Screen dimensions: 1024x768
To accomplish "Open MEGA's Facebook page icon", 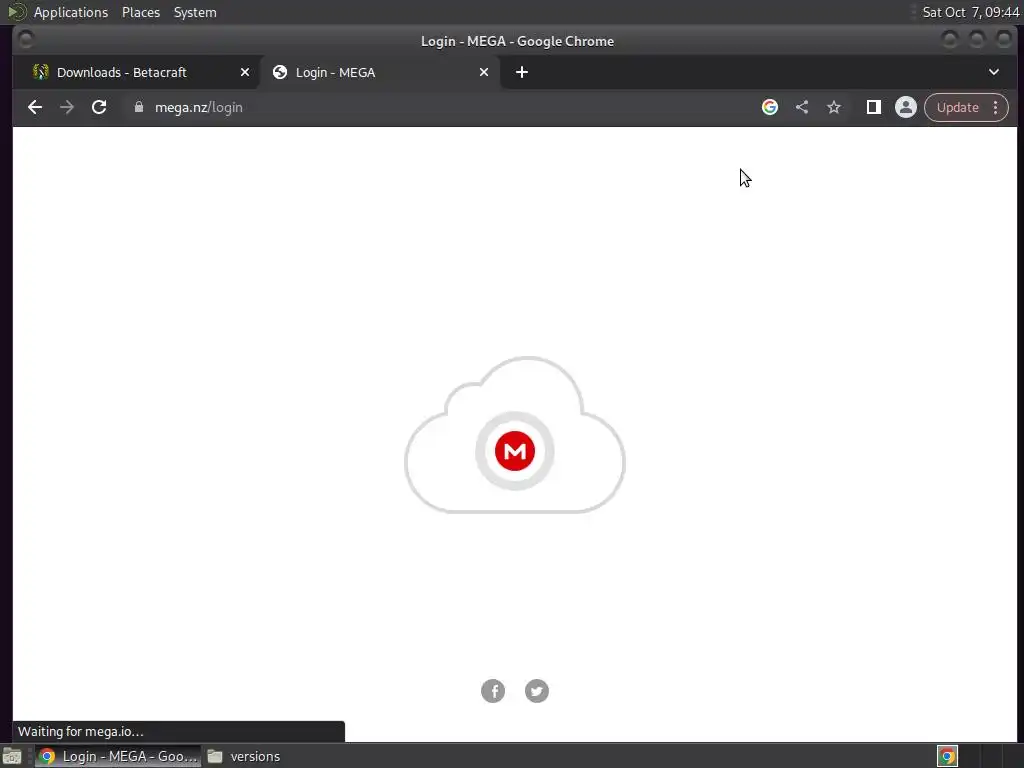I will click(493, 691).
